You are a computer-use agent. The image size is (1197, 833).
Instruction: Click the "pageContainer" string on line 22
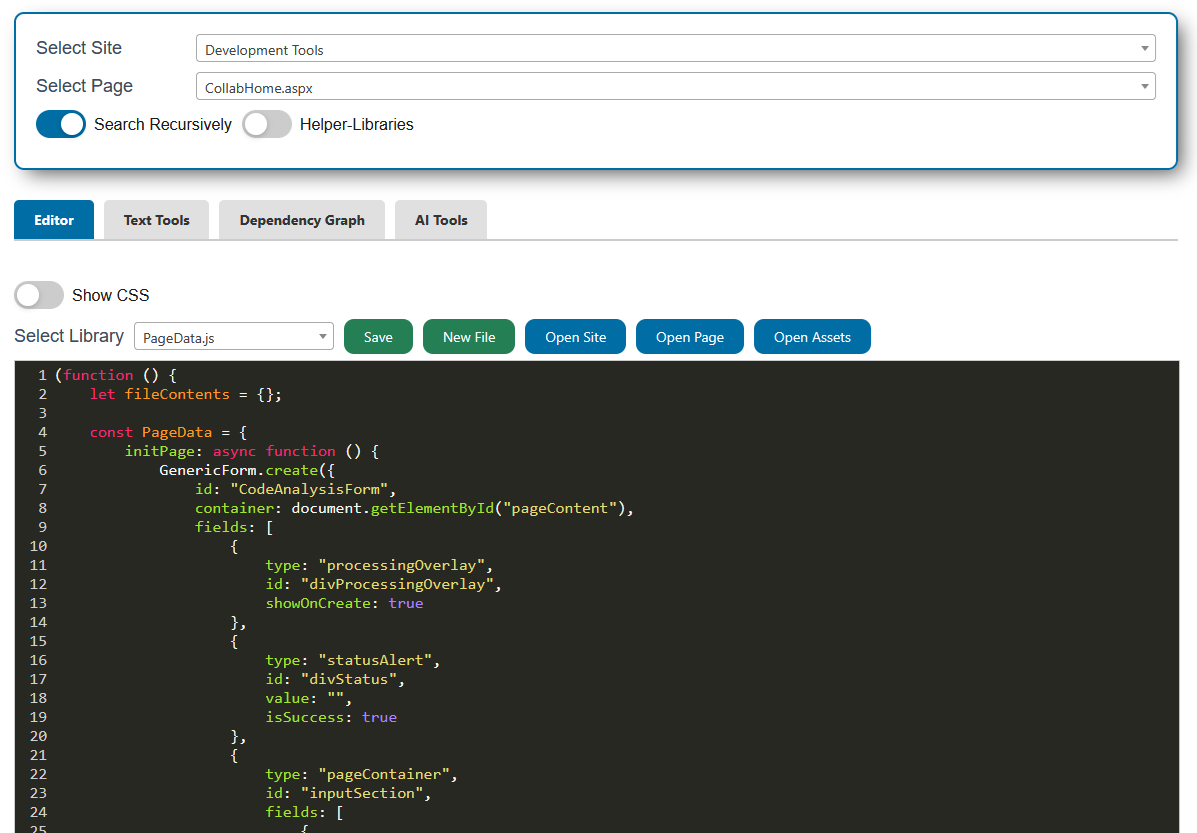coord(384,775)
